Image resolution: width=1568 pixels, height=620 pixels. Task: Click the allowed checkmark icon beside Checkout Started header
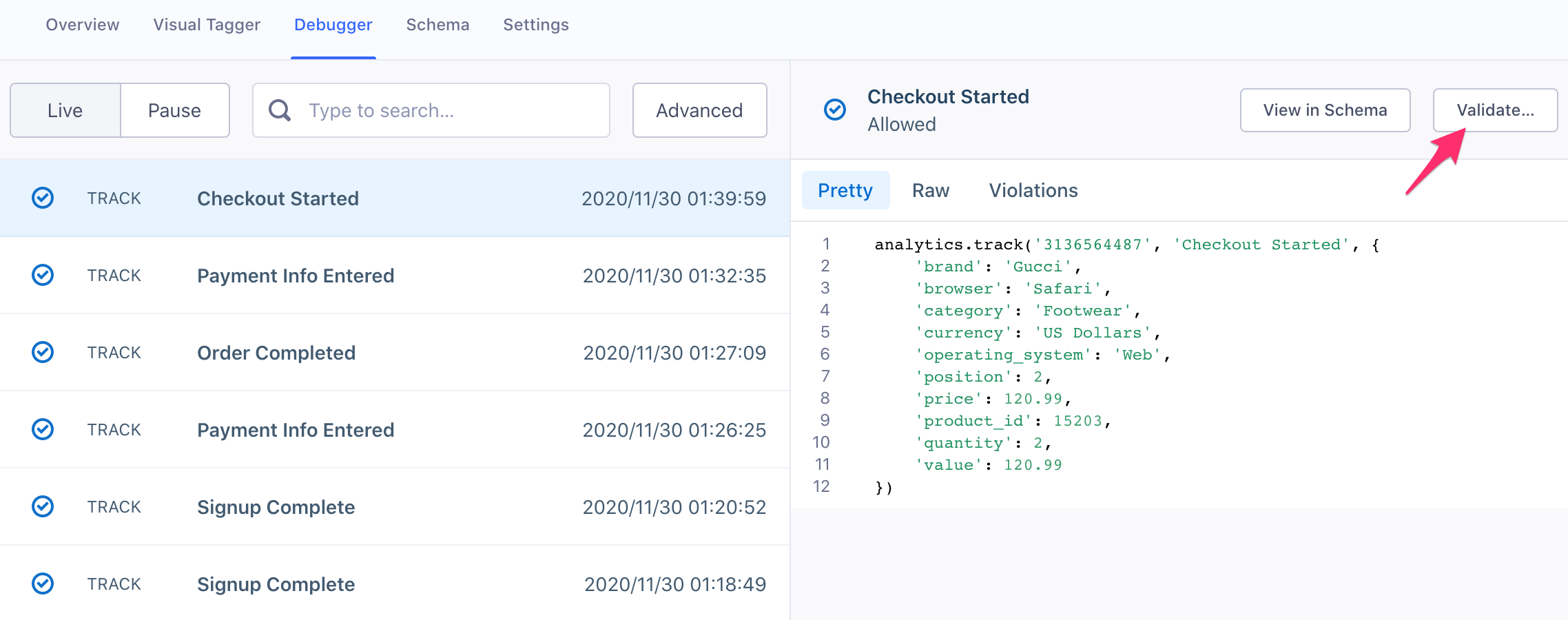click(835, 110)
